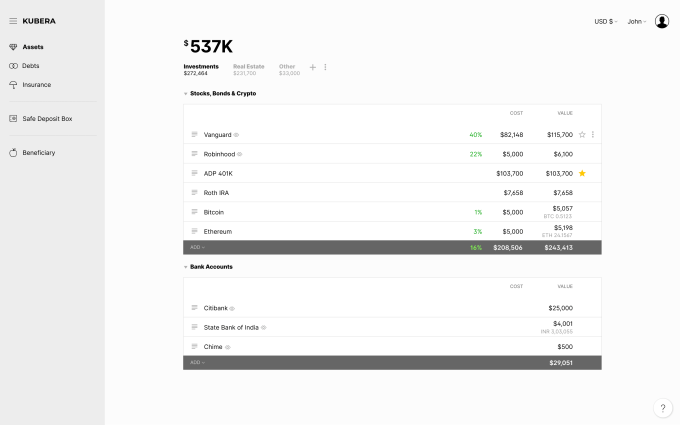
Task: Click Chime value $500
Action: tap(565, 347)
